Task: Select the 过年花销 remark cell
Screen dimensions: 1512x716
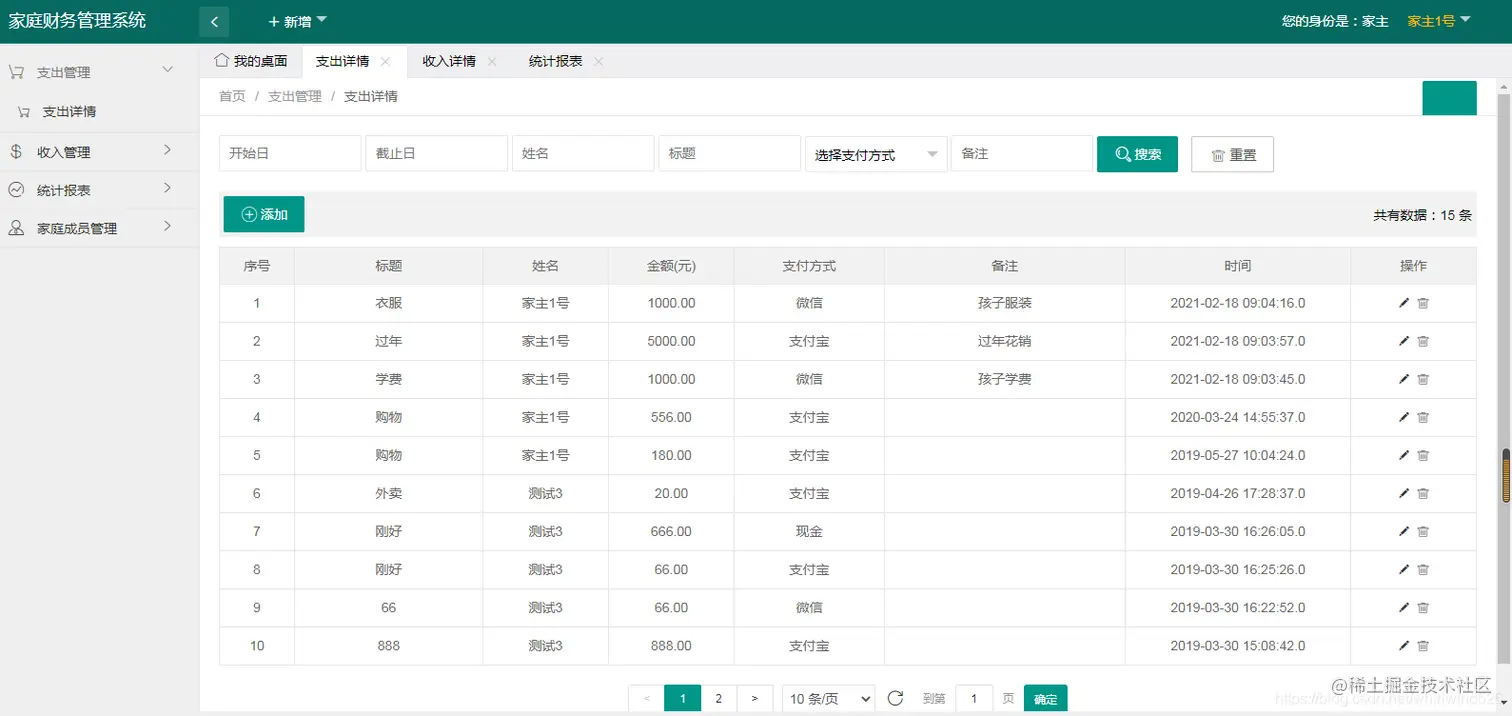Action: [1004, 341]
